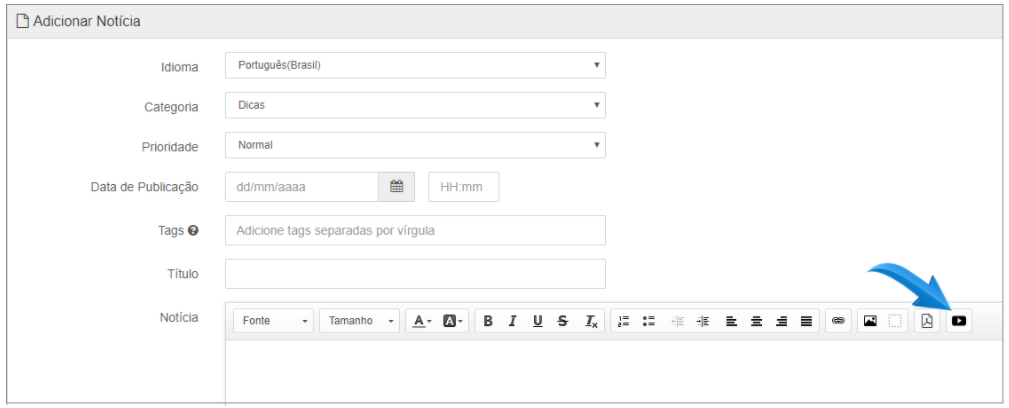Expand the Categoria dropdown showing Dicas
Image resolution: width=1009 pixels, height=408 pixels.
pyautogui.click(x=415, y=105)
